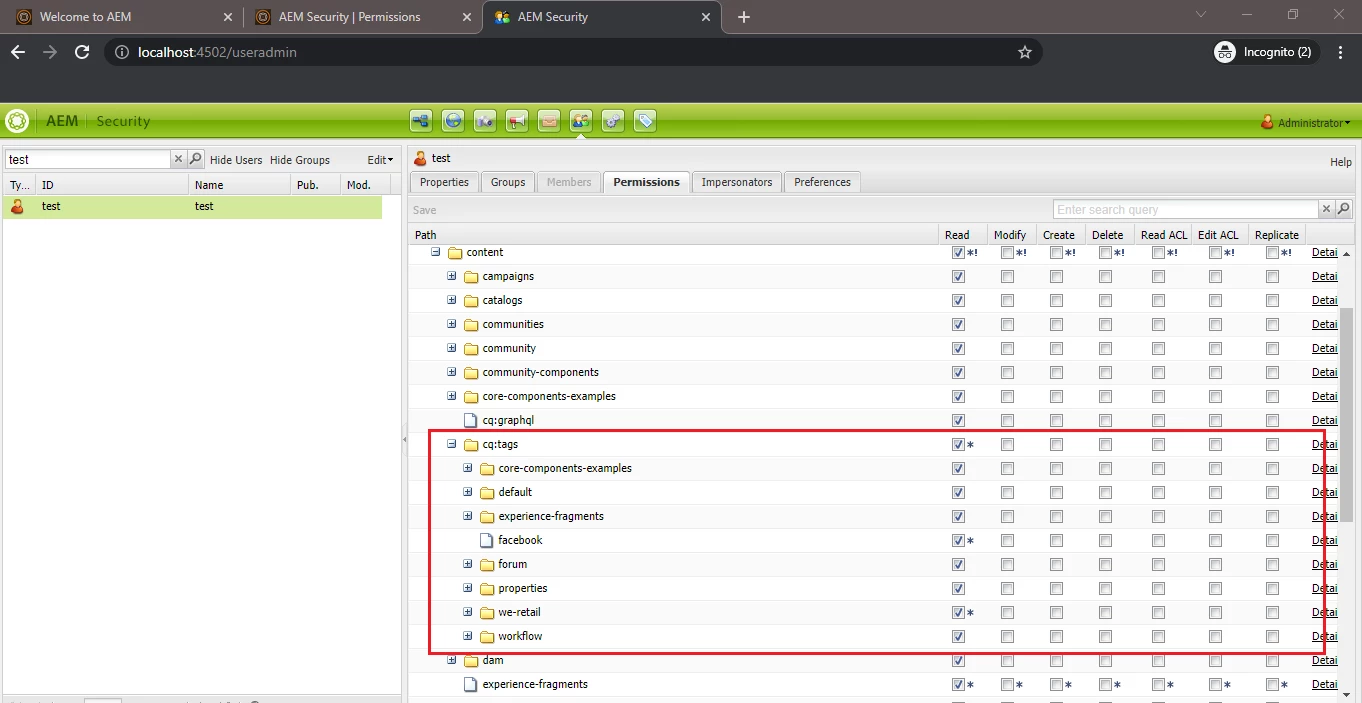This screenshot has width=1362, height=703.
Task: Run the user search magnifier icon
Action: click(196, 159)
